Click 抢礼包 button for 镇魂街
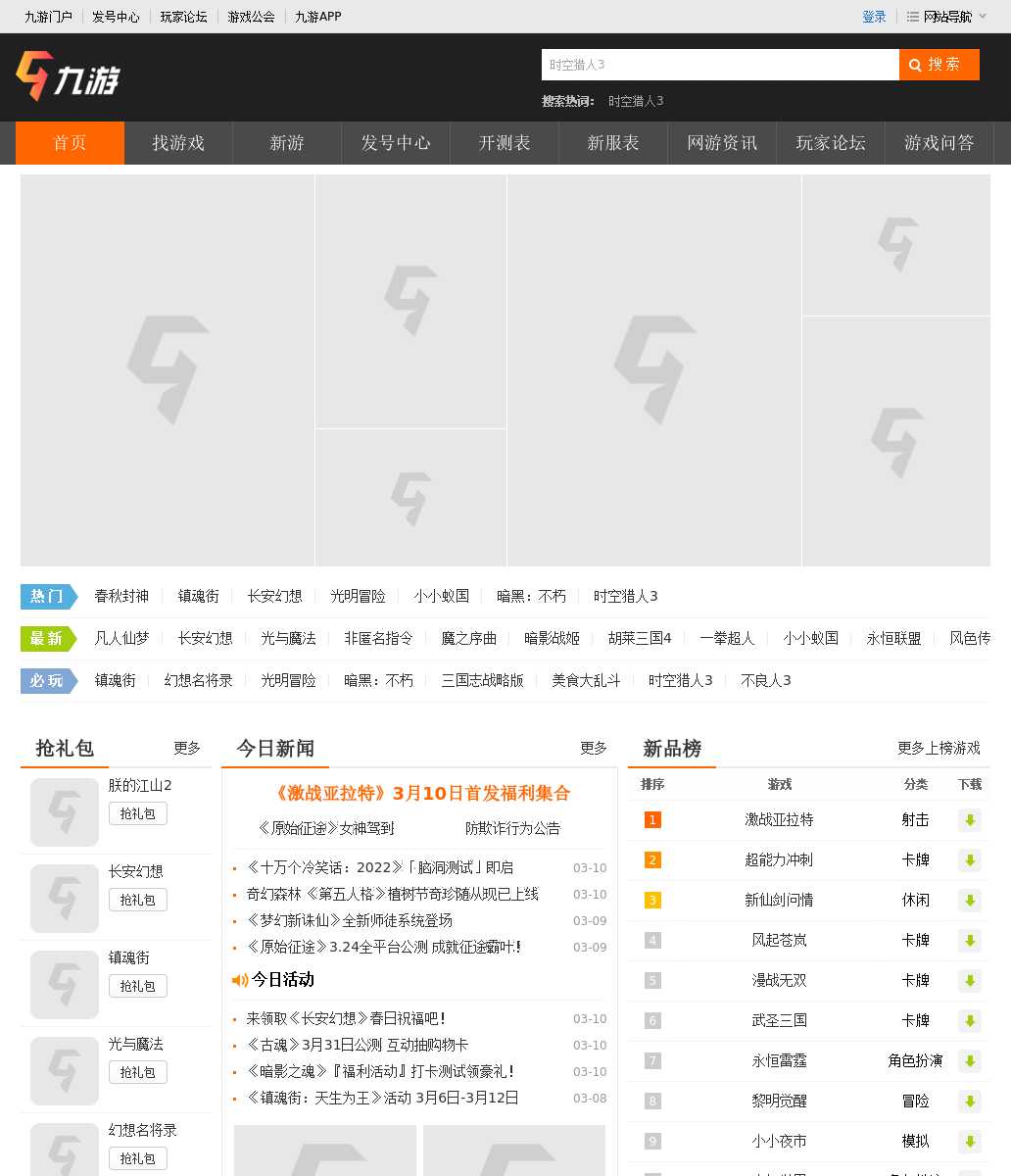1011x1176 pixels. pos(138,986)
